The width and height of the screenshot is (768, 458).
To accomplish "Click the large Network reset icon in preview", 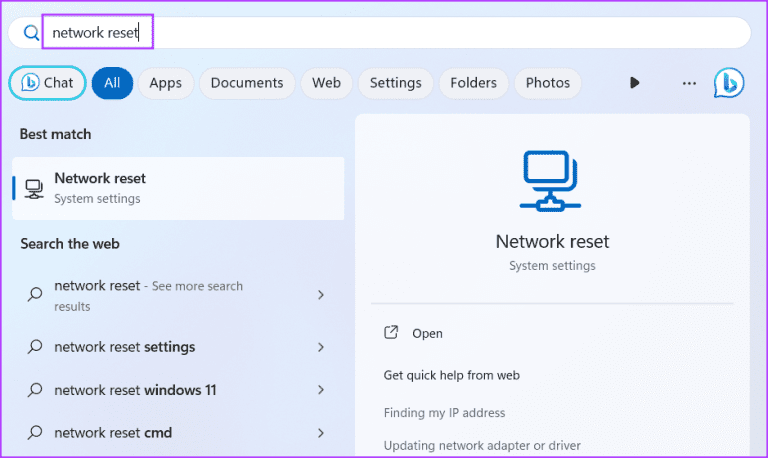I will tap(552, 181).
